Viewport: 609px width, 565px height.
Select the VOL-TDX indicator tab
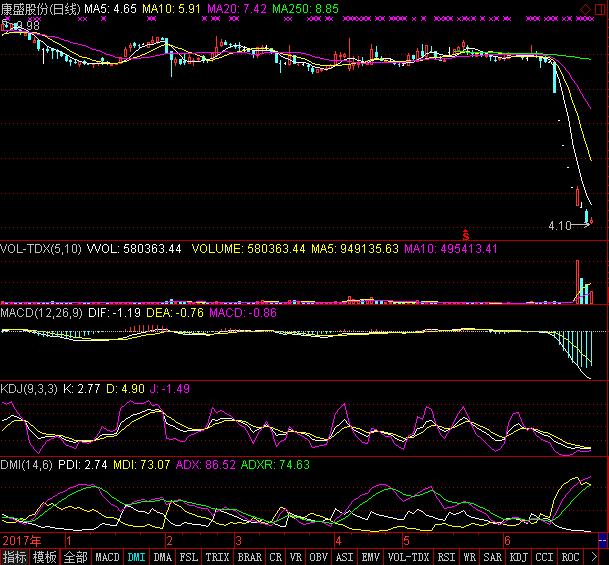click(x=408, y=557)
